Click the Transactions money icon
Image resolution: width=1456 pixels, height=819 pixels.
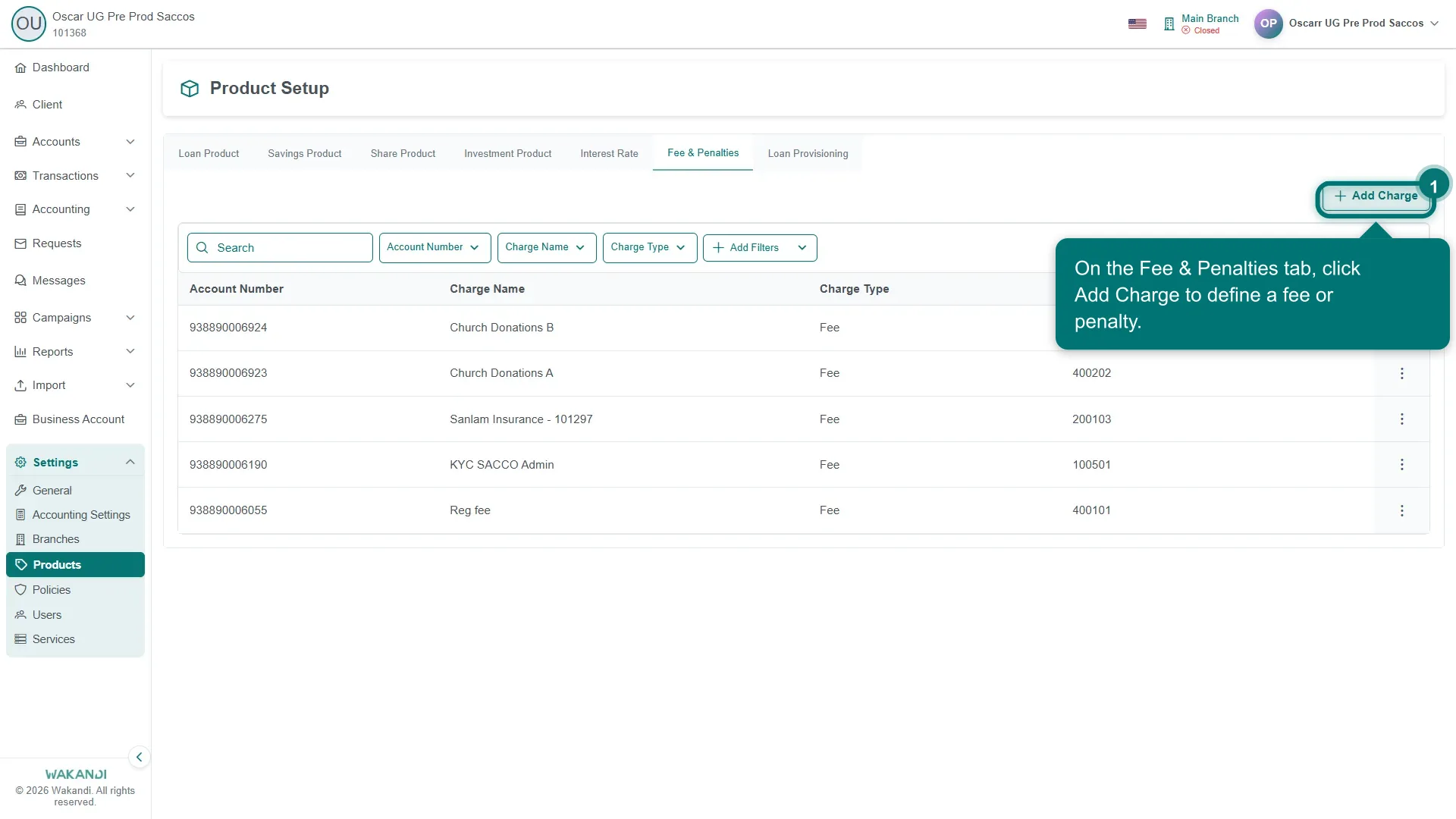[20, 176]
